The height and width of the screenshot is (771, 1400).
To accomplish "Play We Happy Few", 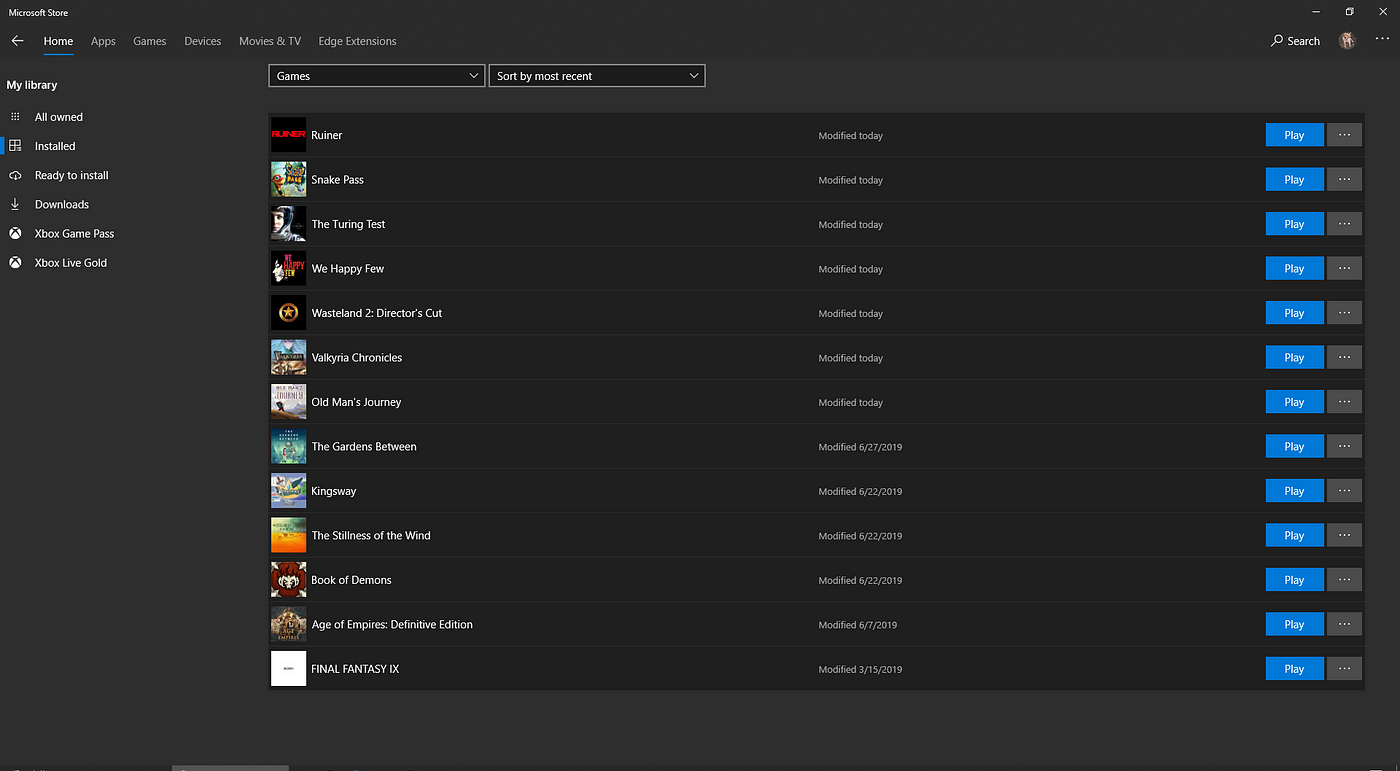I will (x=1294, y=268).
